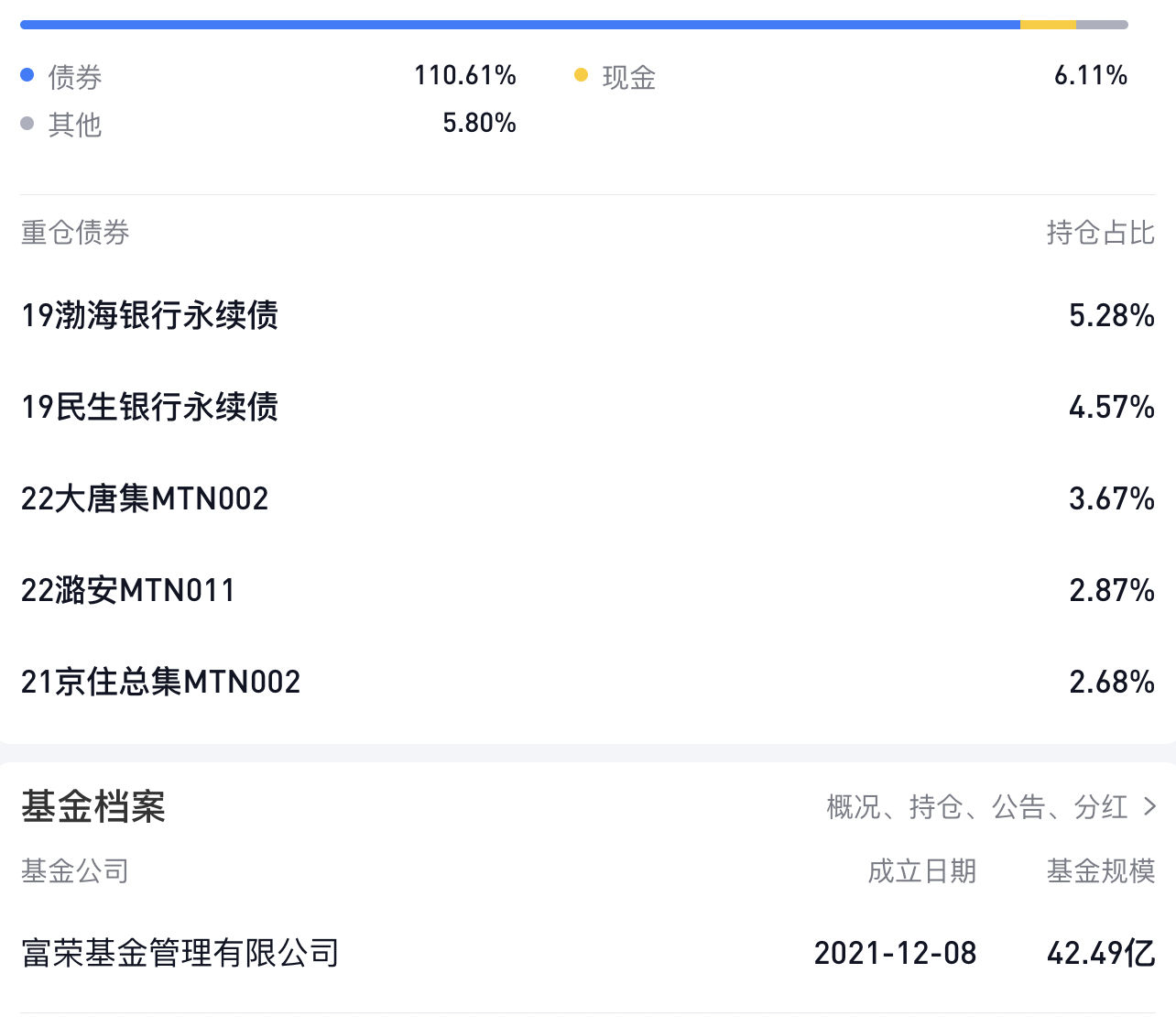Expand fund profile via right chevron arrow
The image size is (1176, 1017).
pyautogui.click(x=1149, y=806)
